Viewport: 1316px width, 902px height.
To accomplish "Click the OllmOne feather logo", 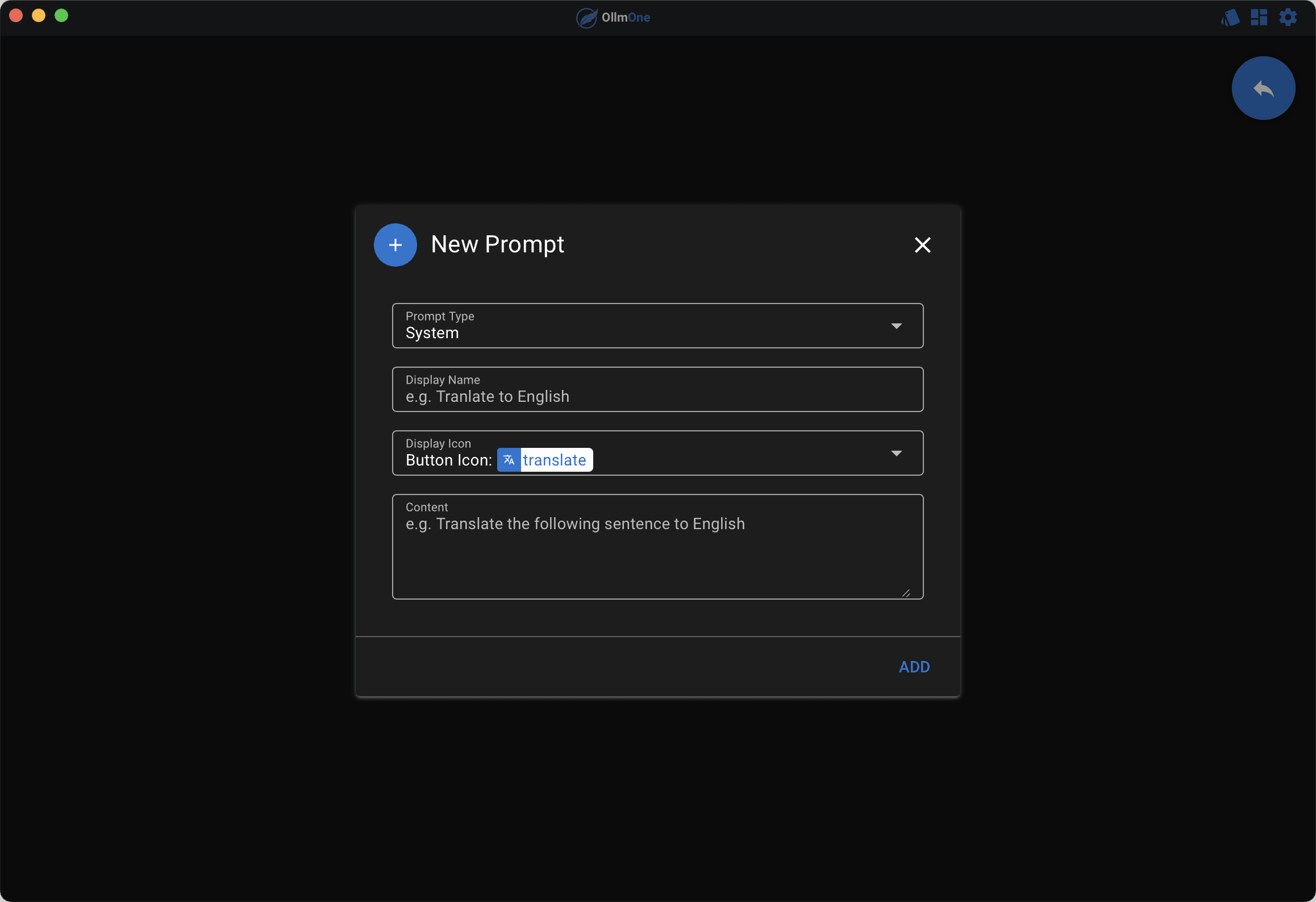I will (586, 18).
